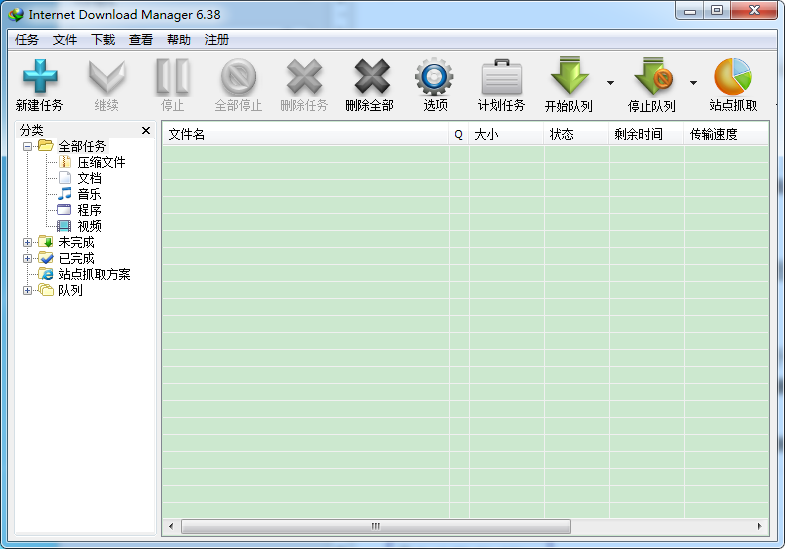The image size is (785, 549).
Task: Select the 音乐 music category
Action: 89,194
